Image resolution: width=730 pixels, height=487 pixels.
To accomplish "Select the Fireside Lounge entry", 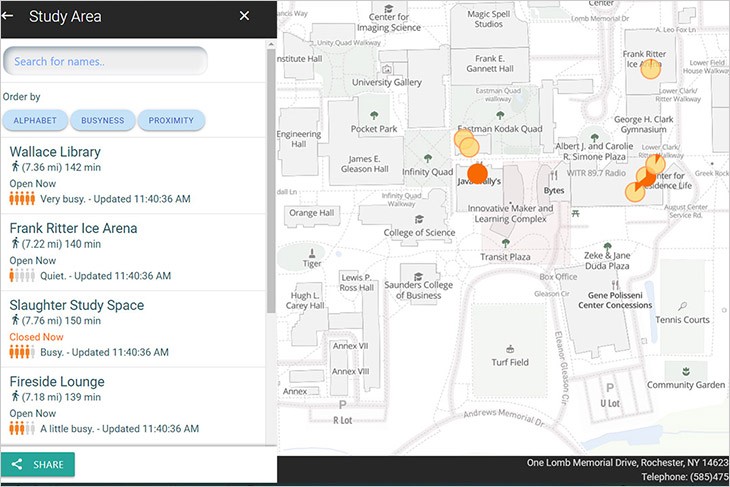I will click(x=57, y=382).
